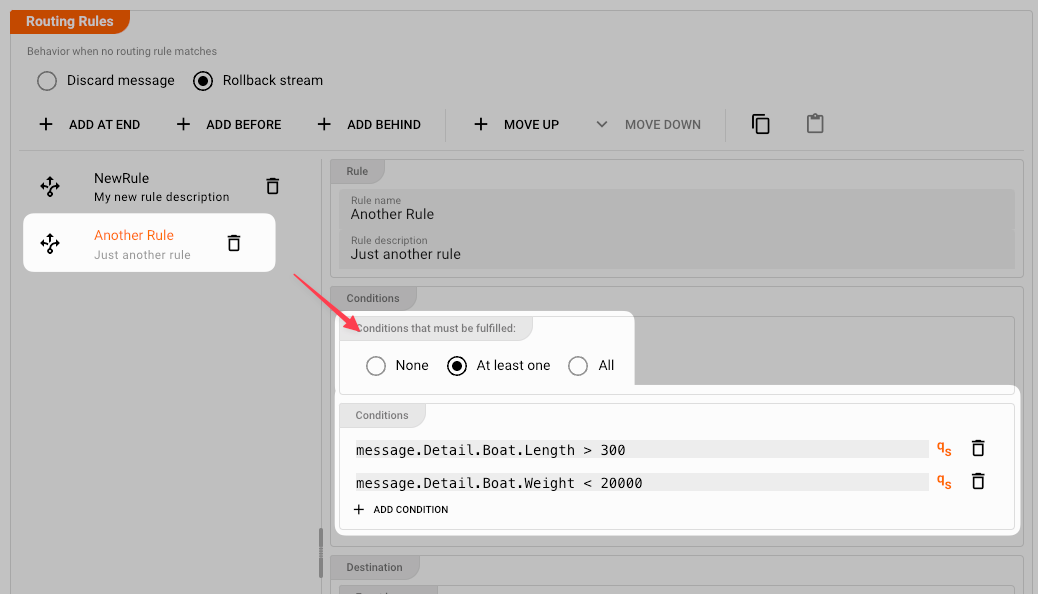1038x594 pixels.
Task: Delete the Another Rule entry
Action: tap(234, 243)
